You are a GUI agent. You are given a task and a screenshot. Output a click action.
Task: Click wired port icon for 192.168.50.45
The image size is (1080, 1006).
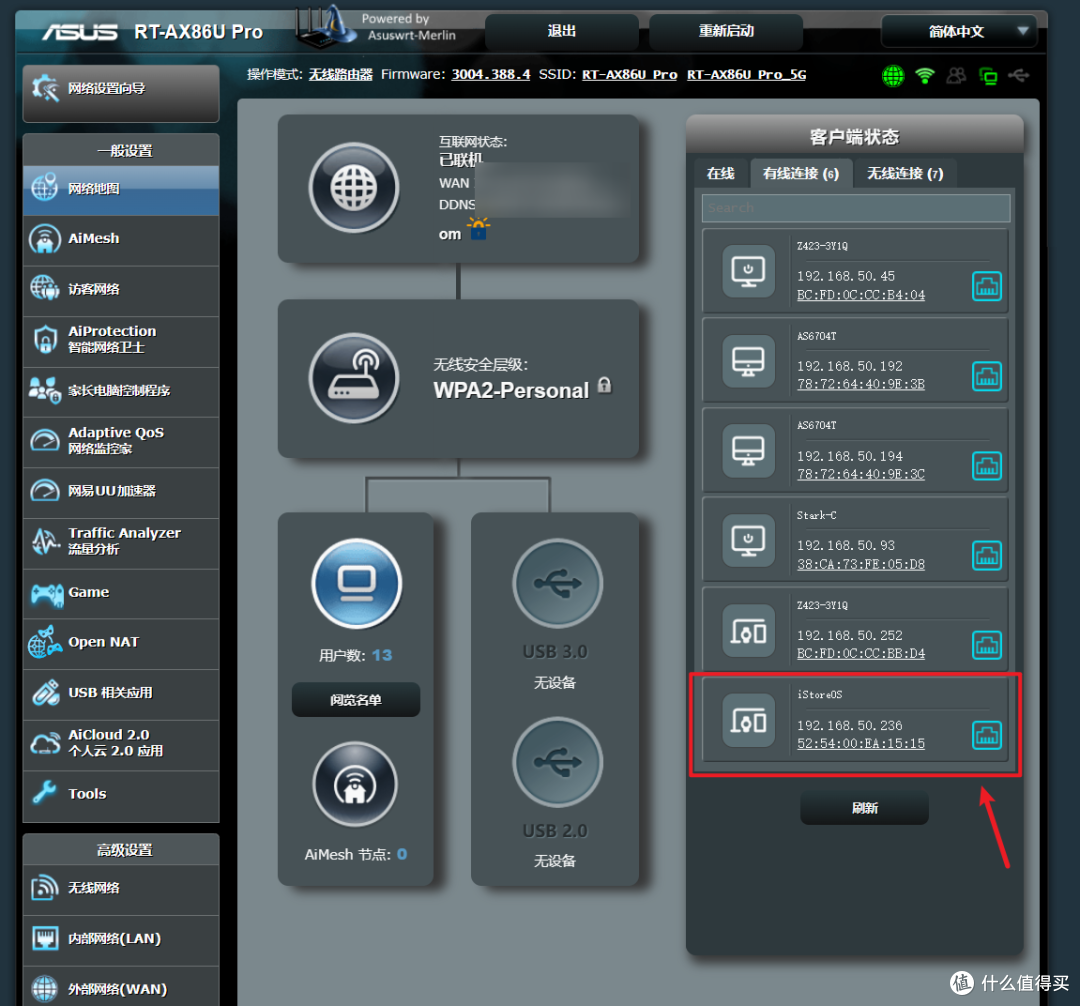pos(986,286)
